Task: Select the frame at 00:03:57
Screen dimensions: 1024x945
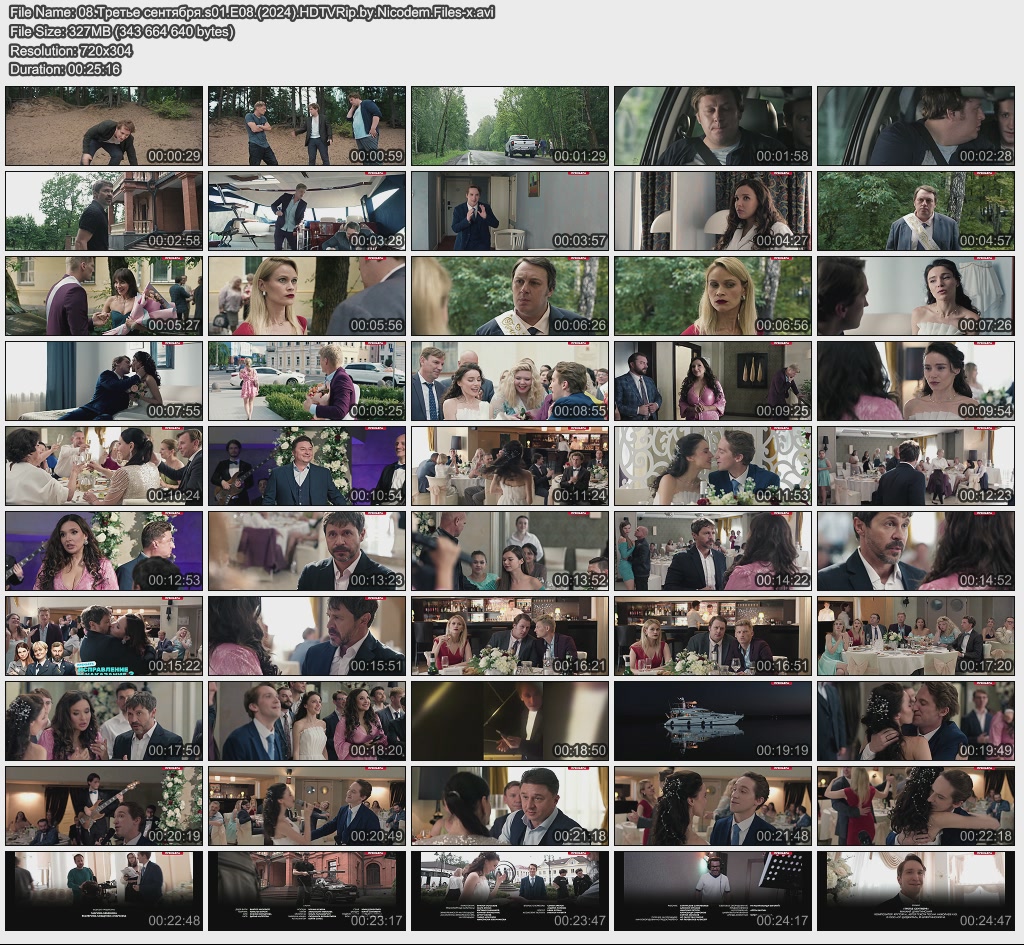Action: [510, 211]
